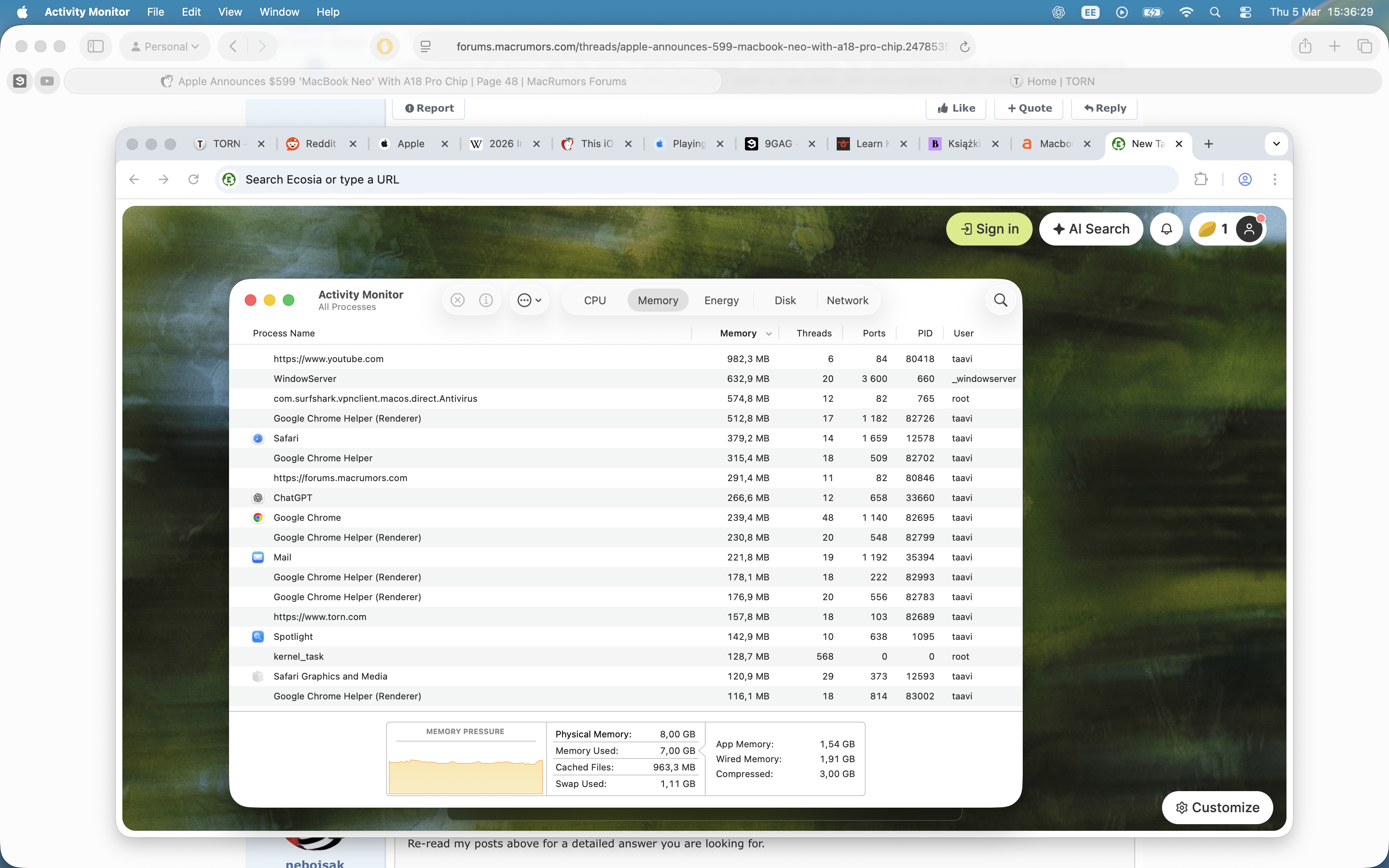Go forward in the Chrome window
The image size is (1389, 868).
pyautogui.click(x=164, y=180)
